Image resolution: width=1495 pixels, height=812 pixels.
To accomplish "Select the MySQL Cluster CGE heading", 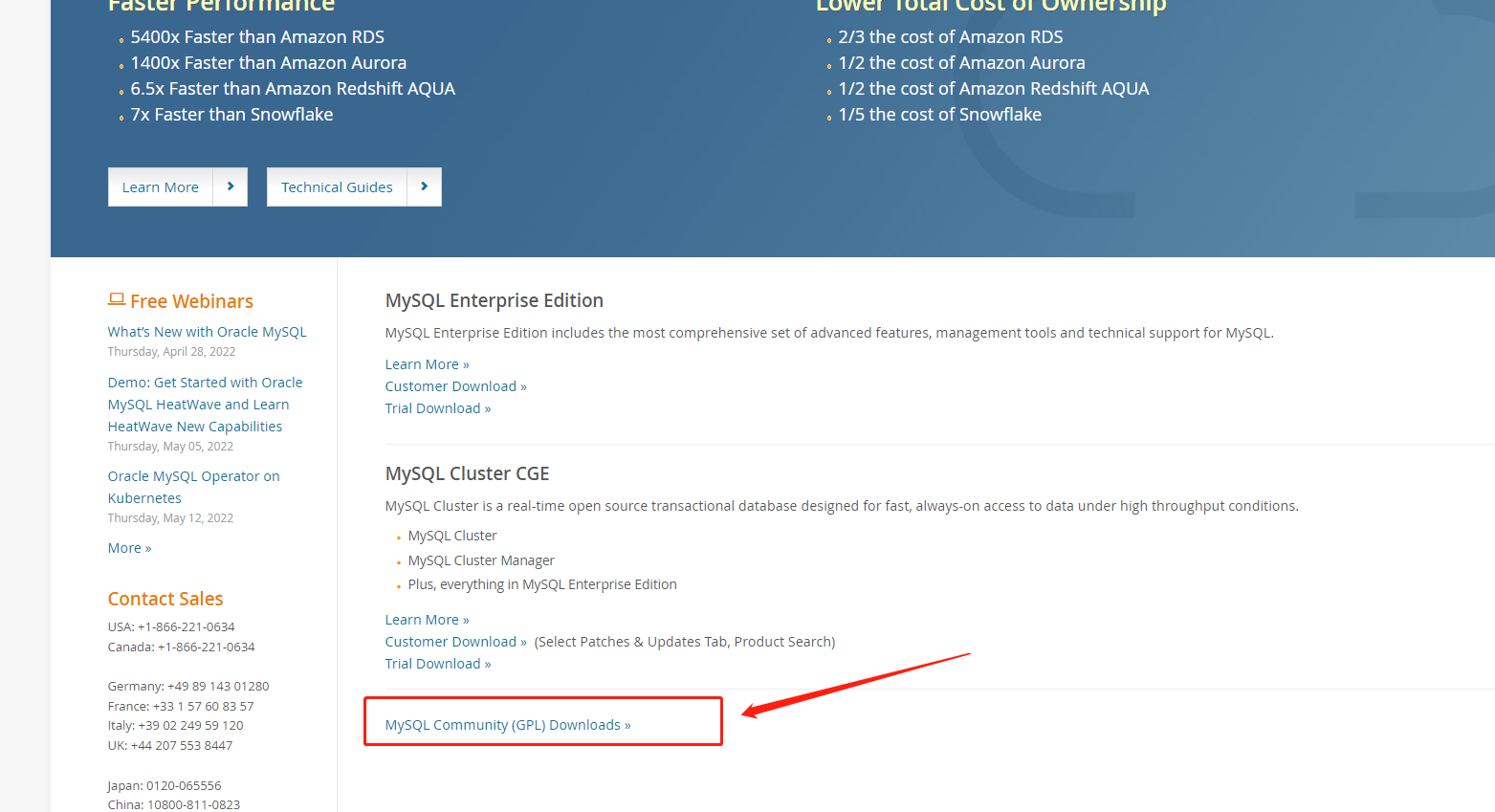I will click(468, 473).
